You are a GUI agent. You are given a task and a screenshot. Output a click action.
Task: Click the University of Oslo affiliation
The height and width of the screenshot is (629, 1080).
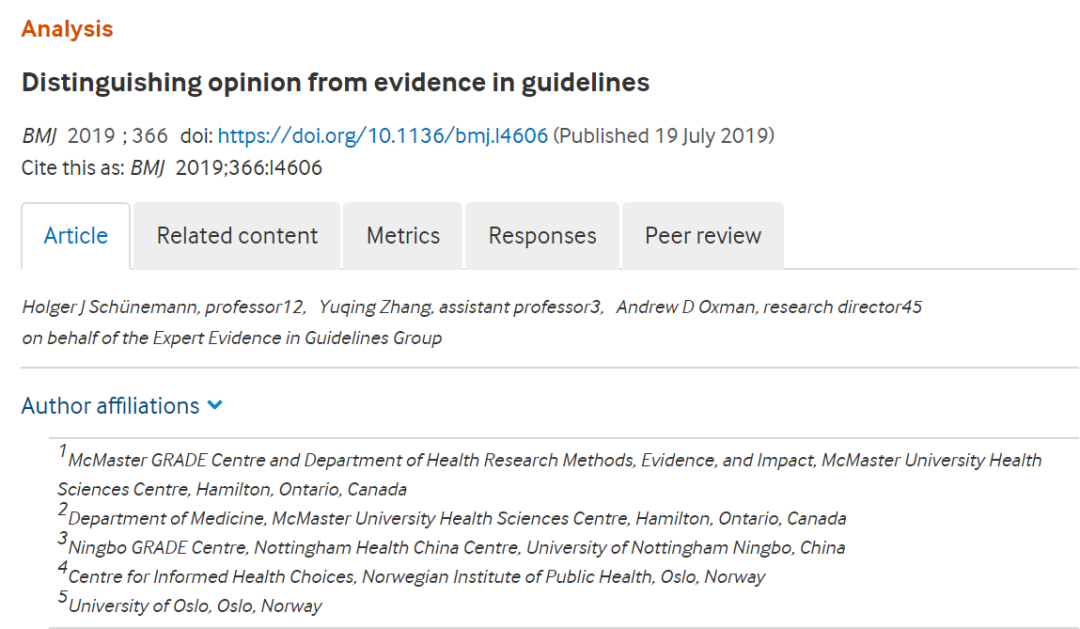[x=189, y=606]
